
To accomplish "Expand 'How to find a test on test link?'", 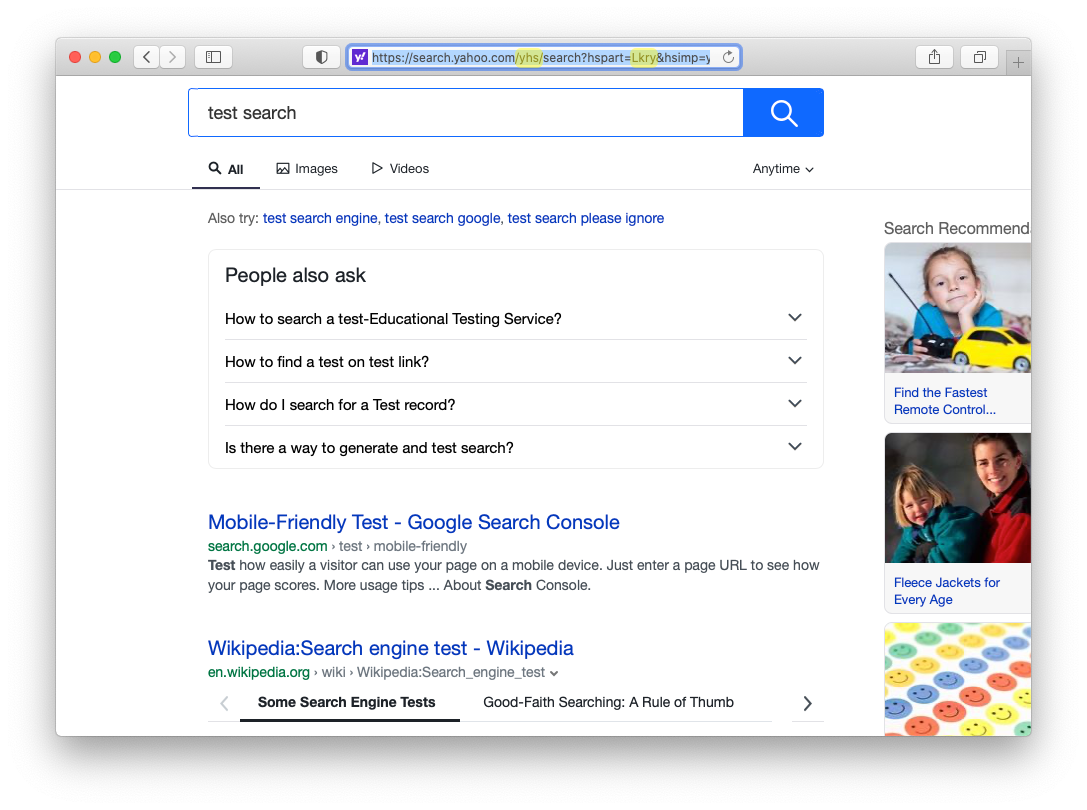I will [516, 361].
